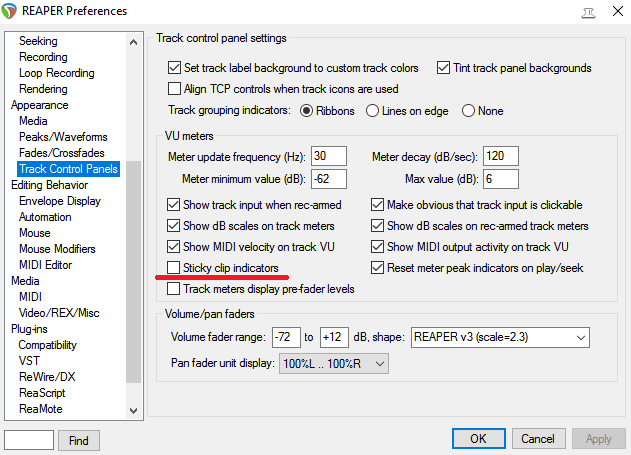Open the fader shape dropdown

(499, 337)
